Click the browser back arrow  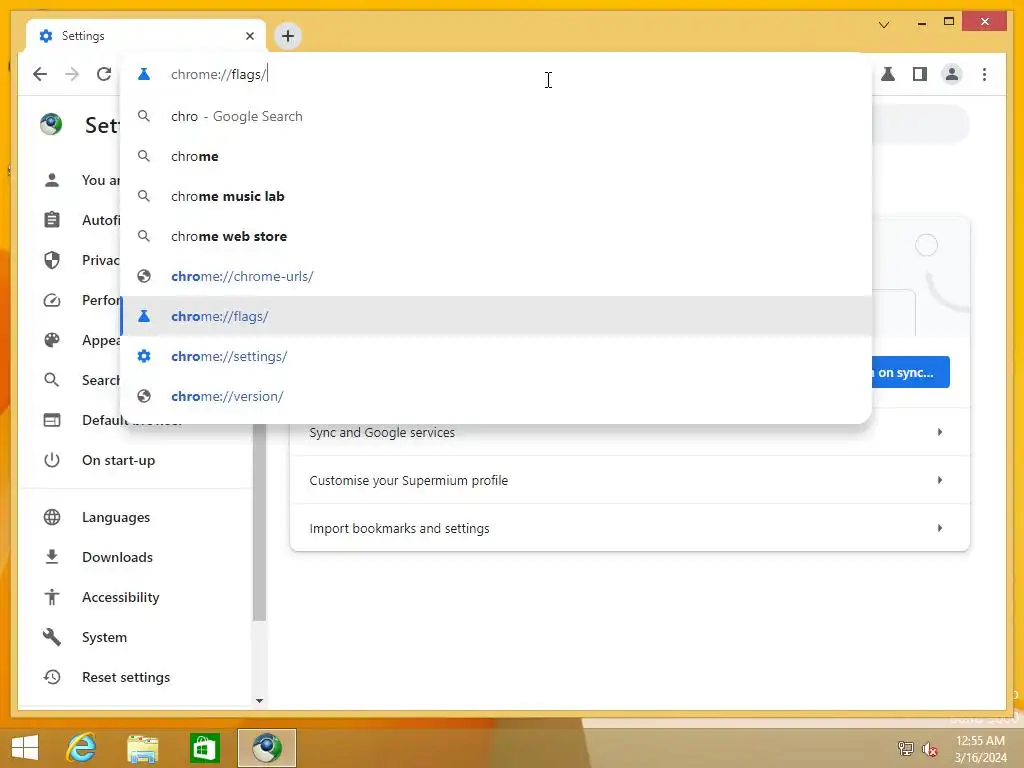click(40, 74)
